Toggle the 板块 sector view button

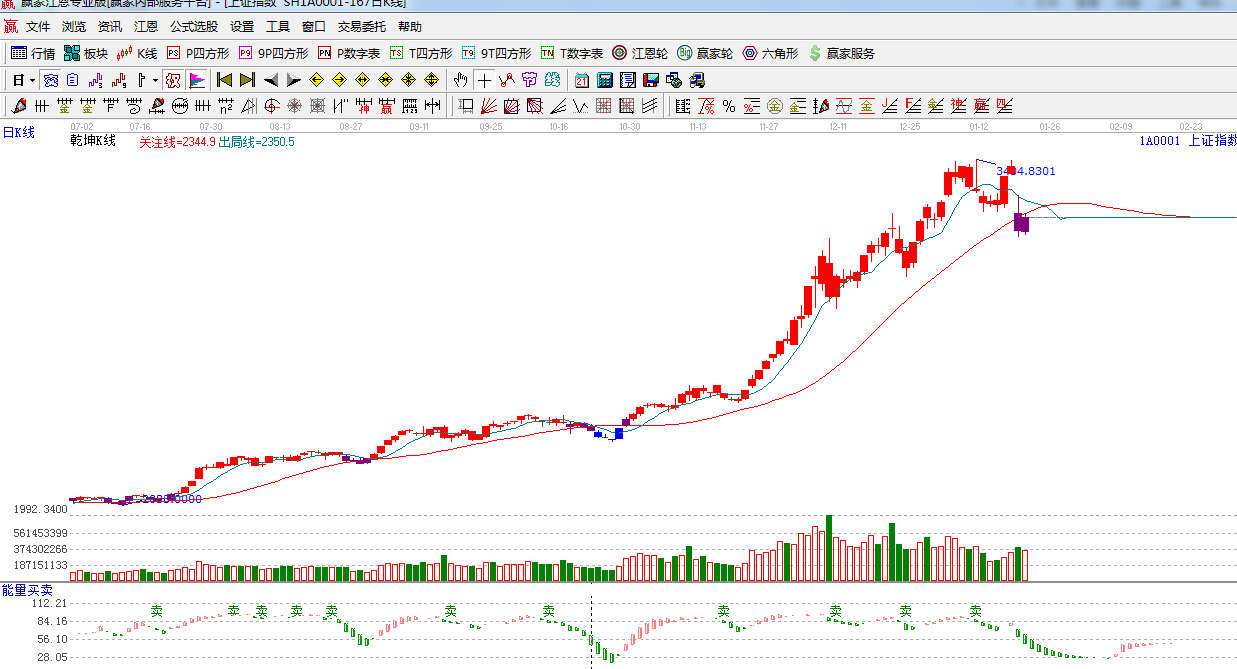(x=86, y=53)
